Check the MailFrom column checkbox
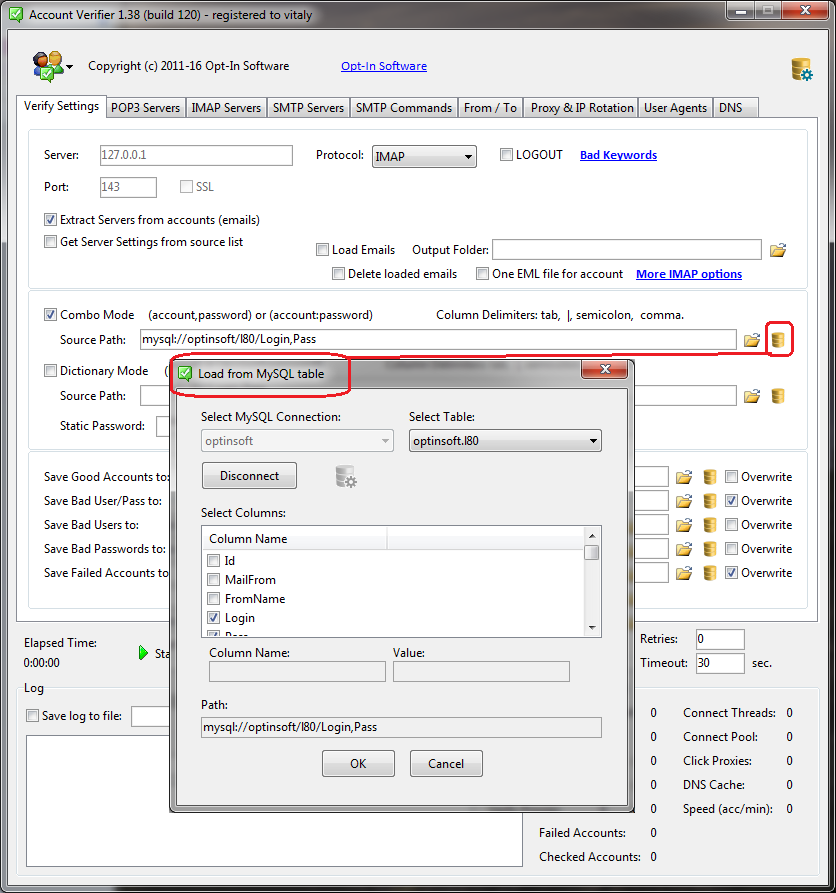The width and height of the screenshot is (836, 893). coord(214,580)
